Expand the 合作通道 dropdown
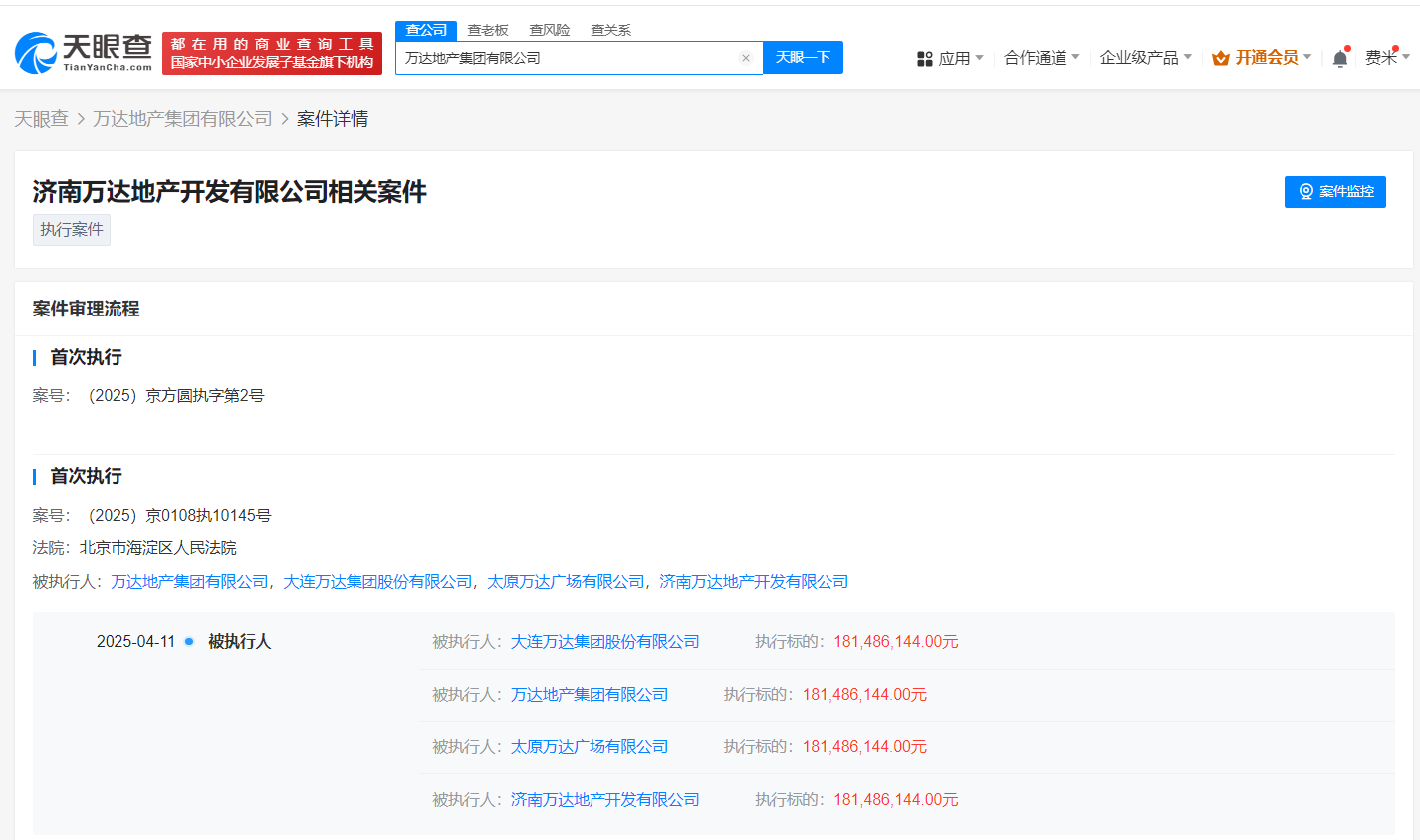 click(1042, 58)
